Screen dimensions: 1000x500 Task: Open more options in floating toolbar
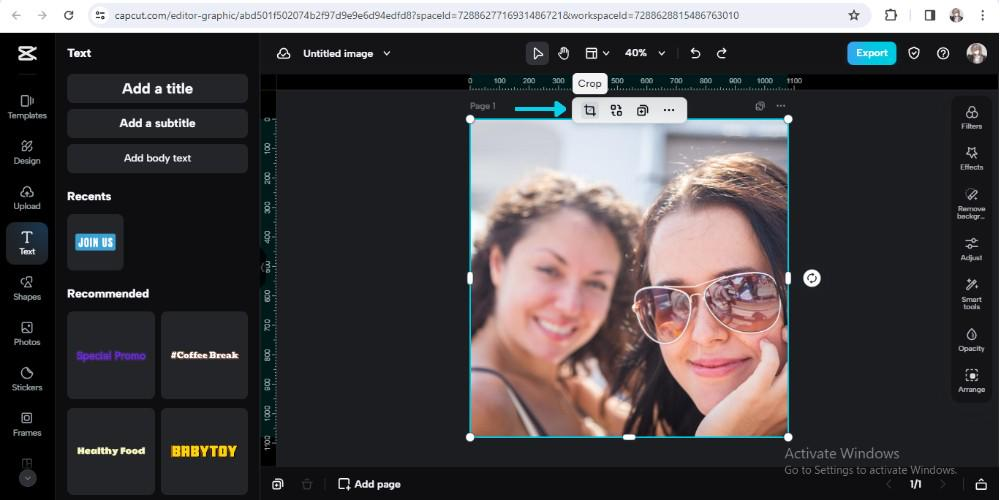pyautogui.click(x=668, y=110)
